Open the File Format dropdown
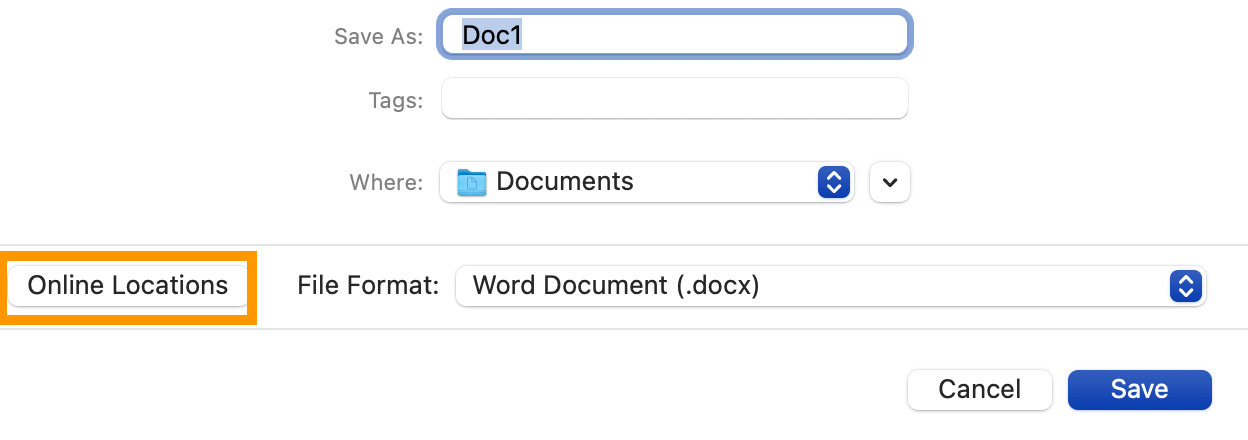Screen dimensions: 1248x440 (x=830, y=286)
